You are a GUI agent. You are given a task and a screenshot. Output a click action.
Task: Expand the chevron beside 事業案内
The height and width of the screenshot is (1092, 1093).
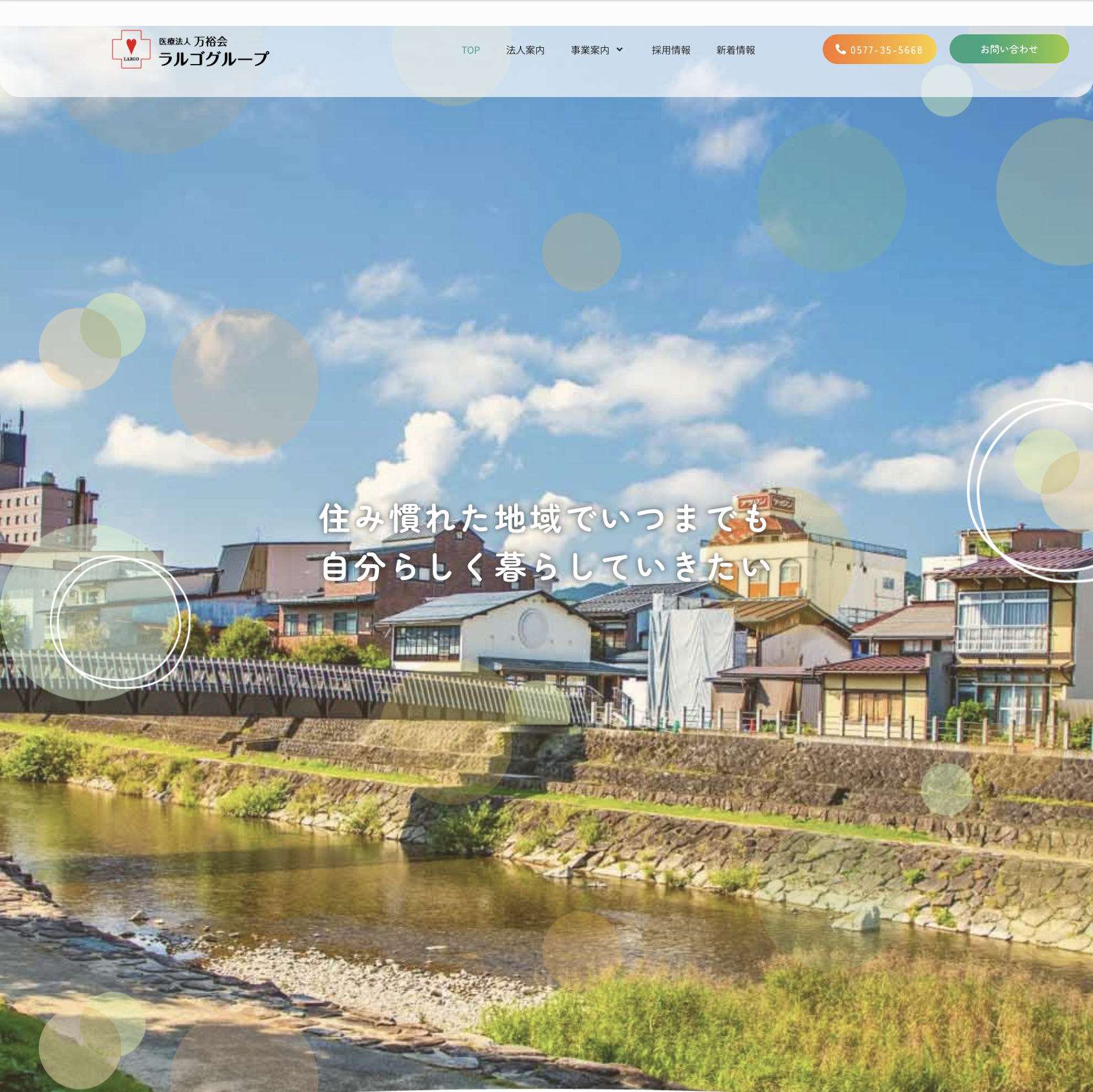point(620,50)
